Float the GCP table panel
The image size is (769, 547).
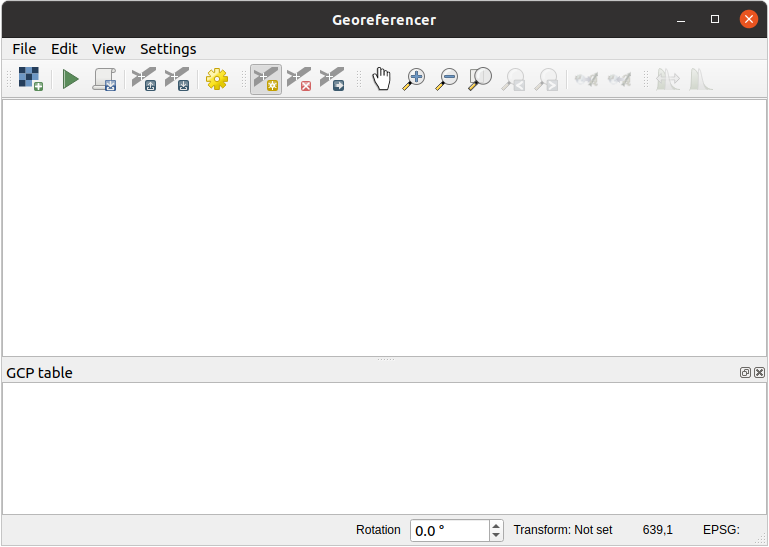click(x=745, y=372)
